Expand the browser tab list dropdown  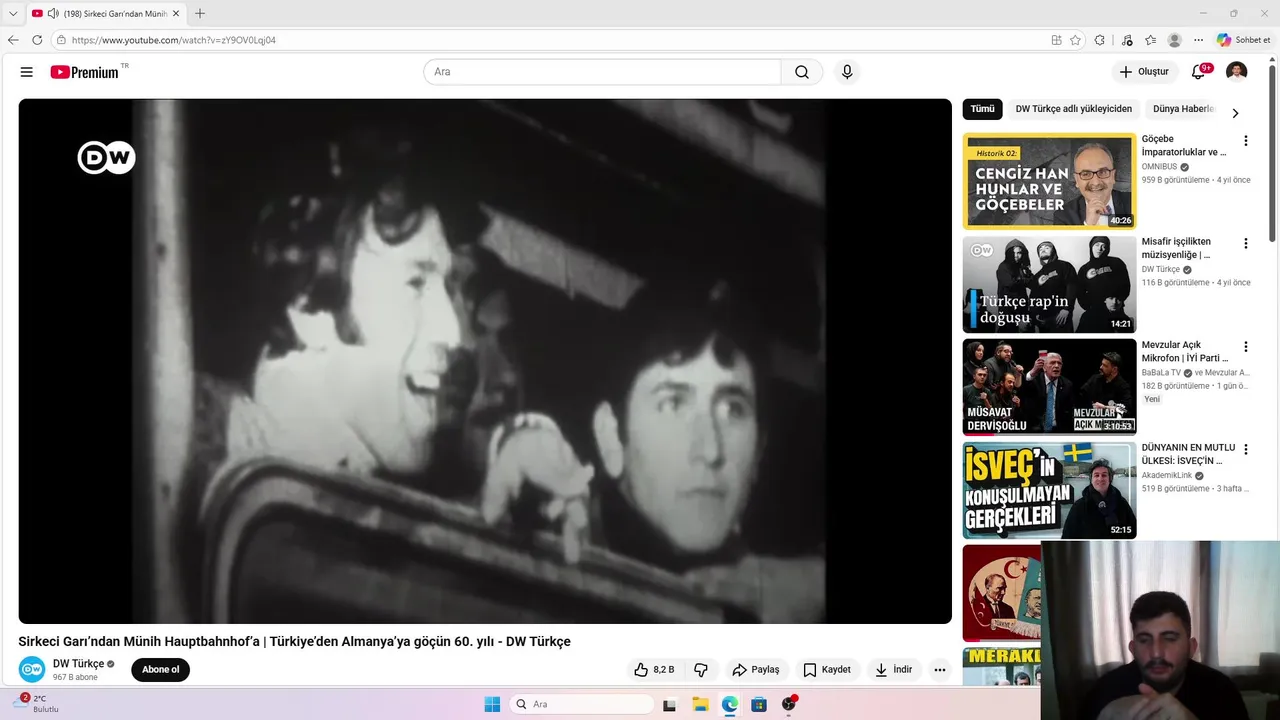[x=13, y=13]
